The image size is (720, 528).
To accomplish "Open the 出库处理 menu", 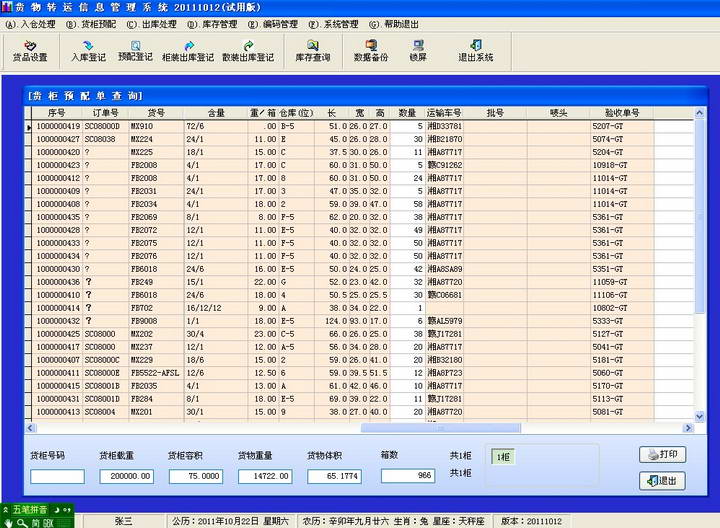I will pos(152,24).
